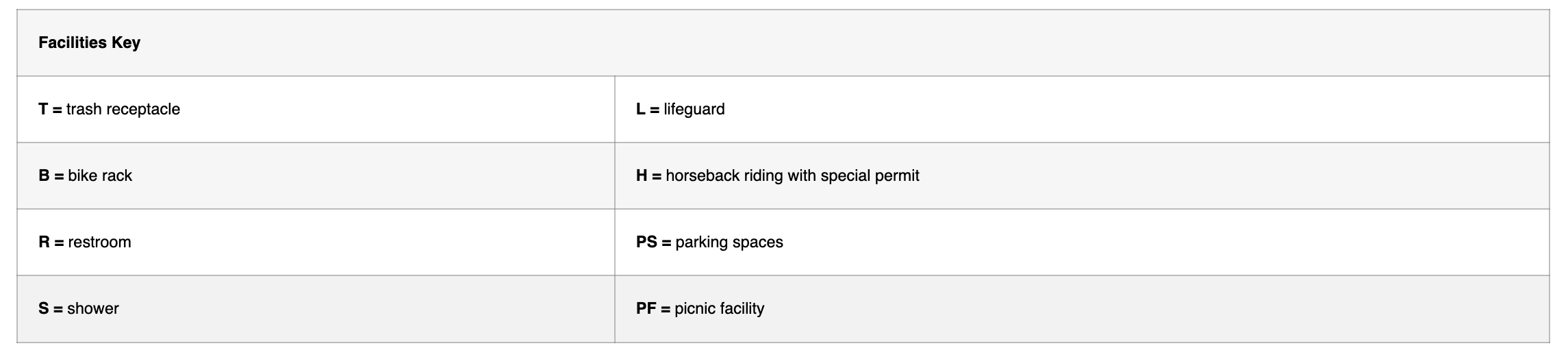Click the bike rack text
Screen dimensions: 1568x359
(x=100, y=175)
